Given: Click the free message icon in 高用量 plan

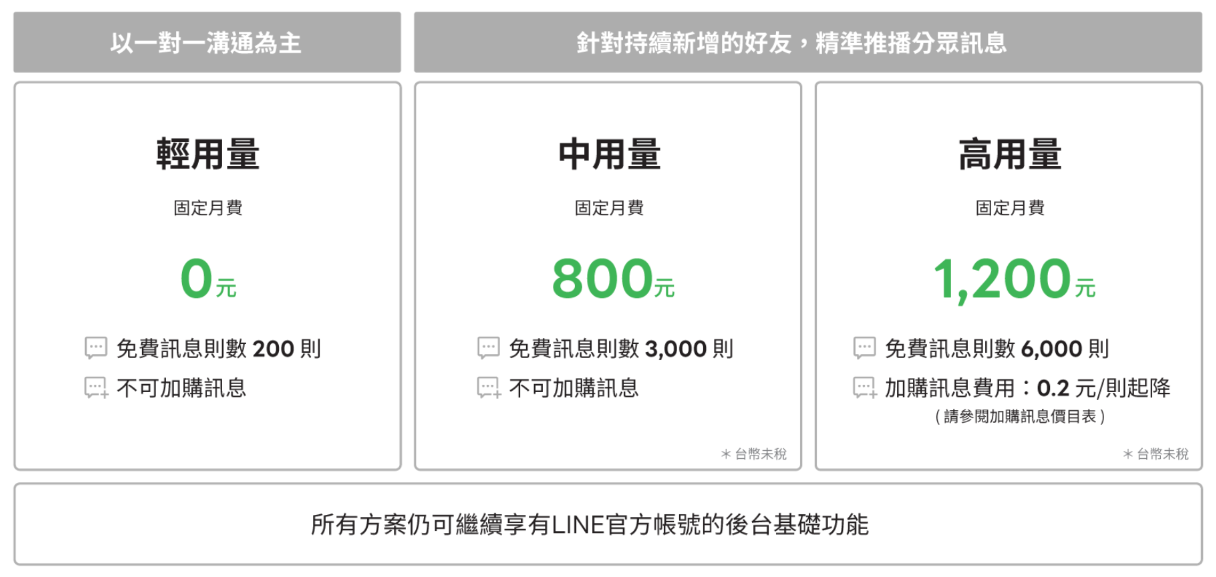Looking at the screenshot, I should [x=864, y=349].
